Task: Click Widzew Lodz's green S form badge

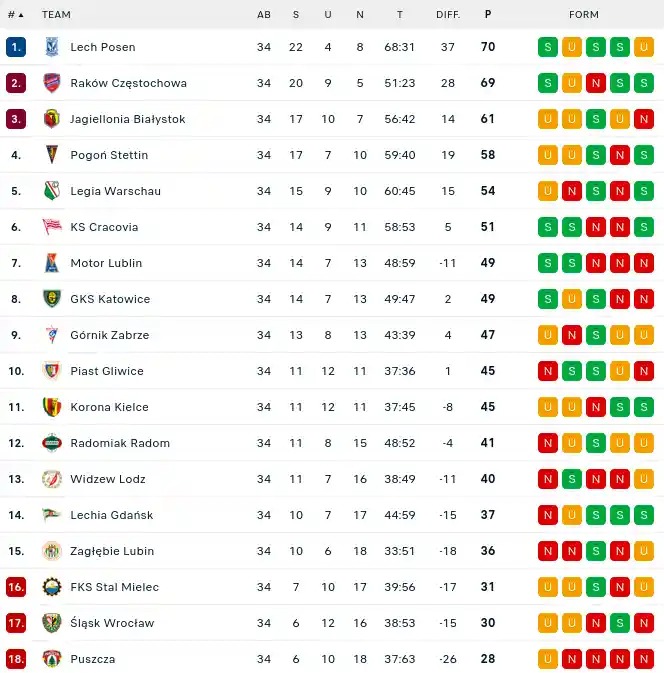Action: tap(572, 479)
